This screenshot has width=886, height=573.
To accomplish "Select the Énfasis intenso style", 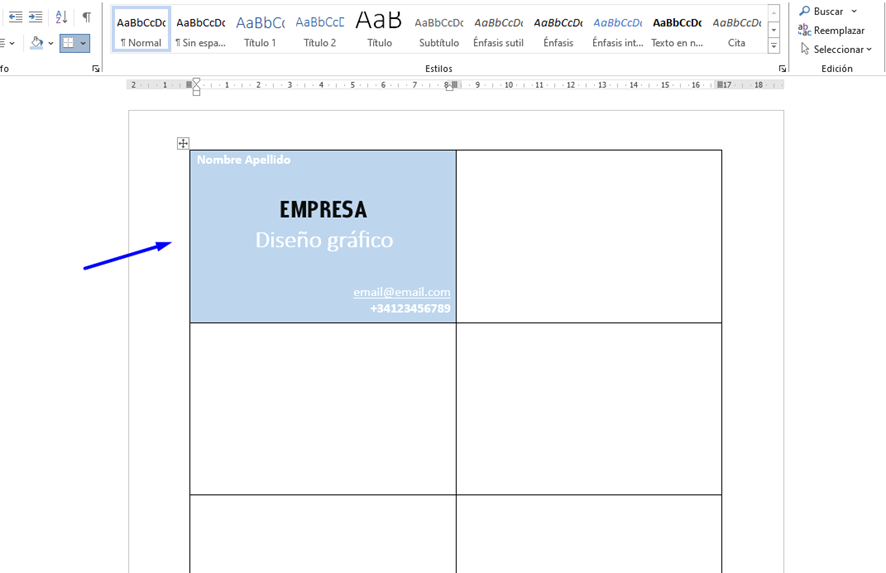I will tap(617, 29).
